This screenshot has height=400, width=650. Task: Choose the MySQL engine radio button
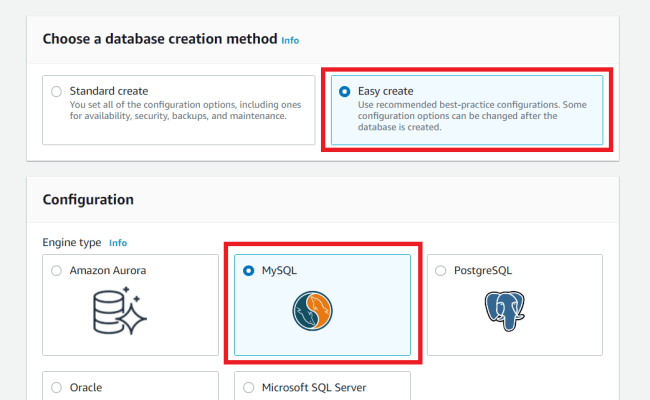(248, 271)
